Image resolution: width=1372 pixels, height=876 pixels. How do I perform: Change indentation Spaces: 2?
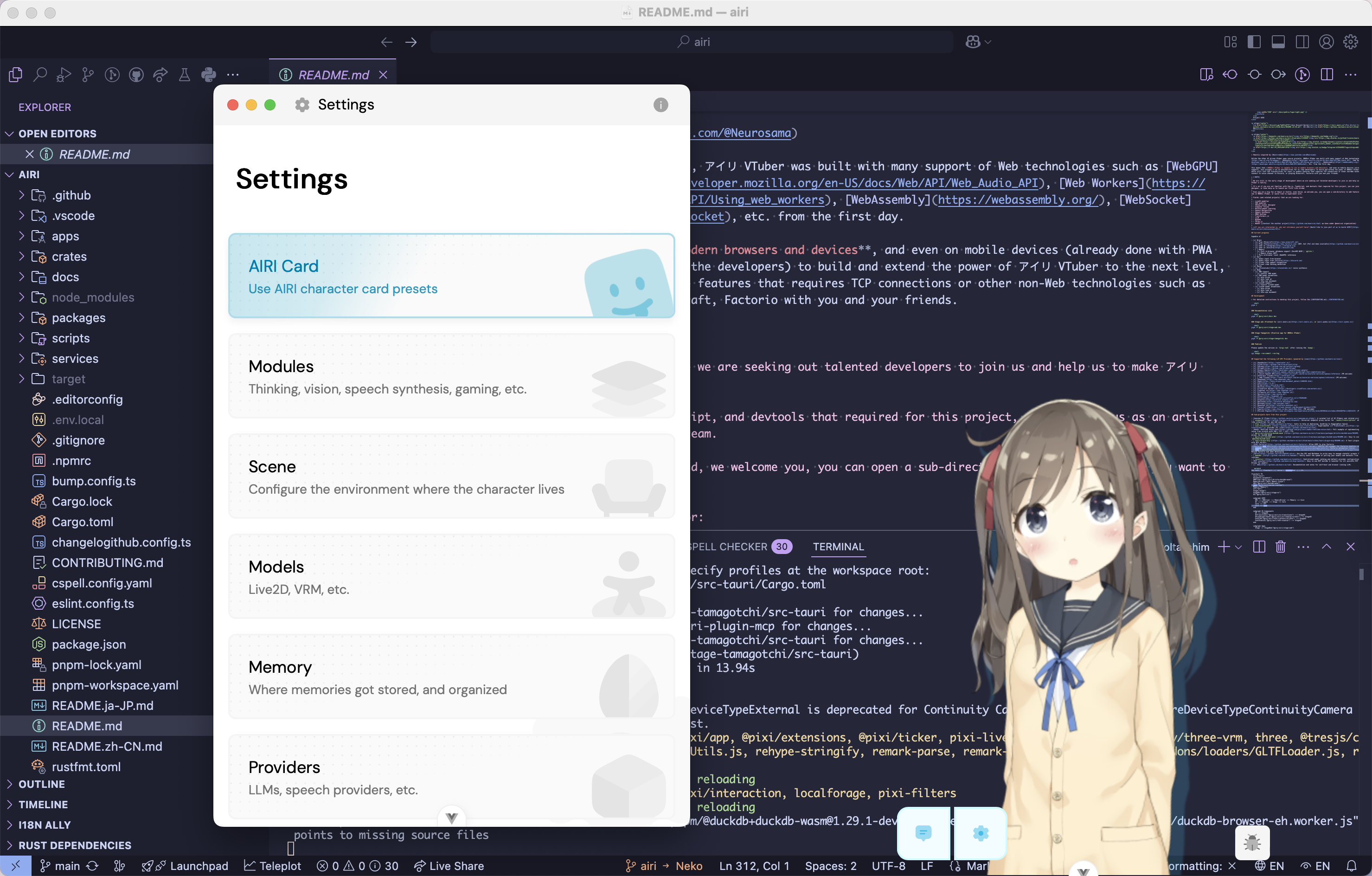point(830,866)
